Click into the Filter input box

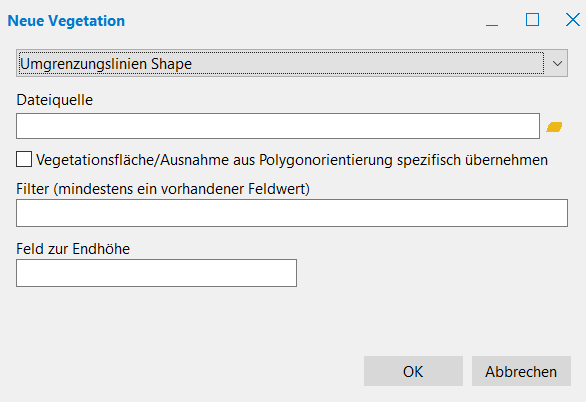292,213
